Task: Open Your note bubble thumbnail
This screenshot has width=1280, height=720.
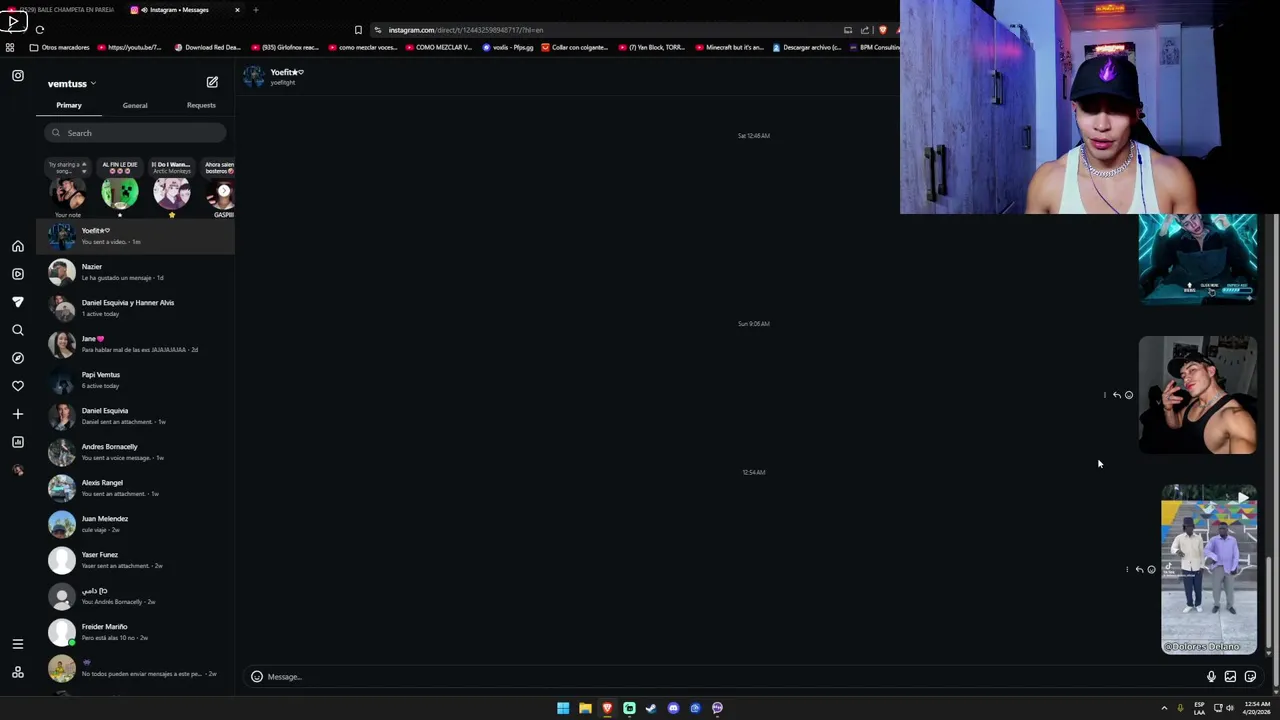Action: pos(68,192)
